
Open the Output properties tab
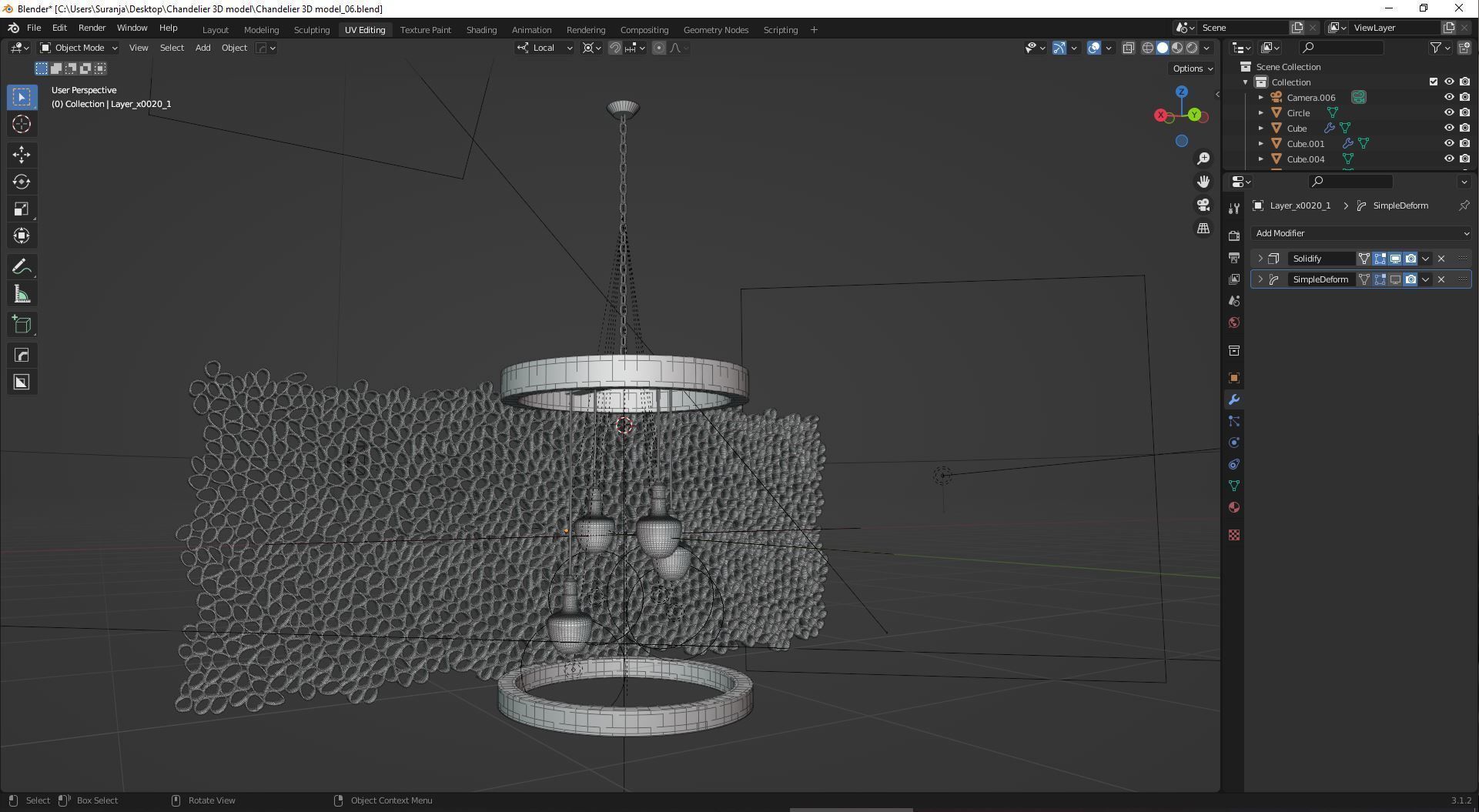coord(1234,257)
